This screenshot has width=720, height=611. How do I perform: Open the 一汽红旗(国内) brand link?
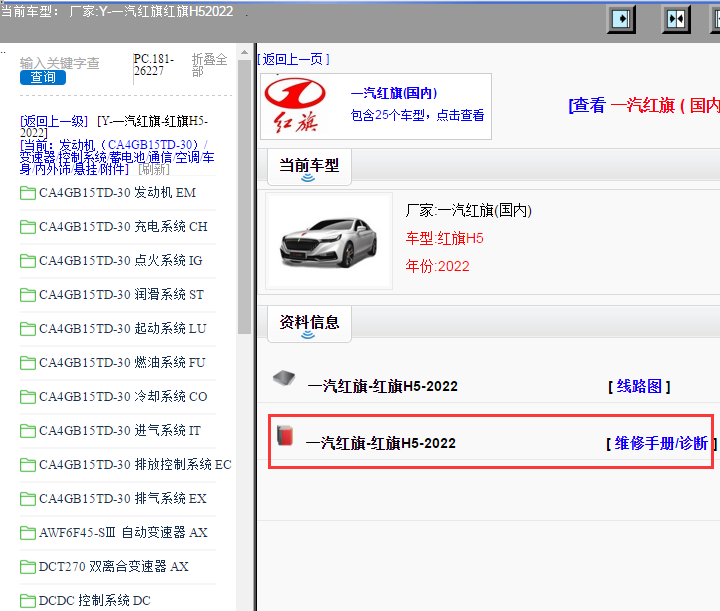(x=394, y=93)
